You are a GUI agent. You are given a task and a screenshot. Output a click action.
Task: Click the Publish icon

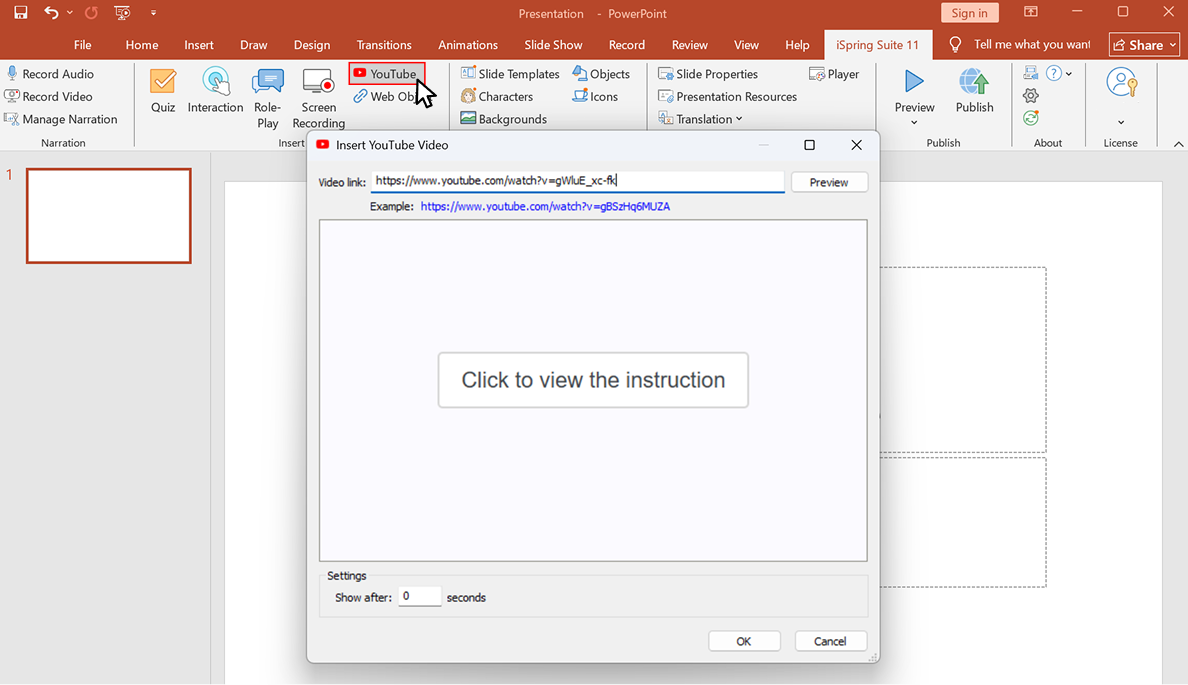[x=973, y=93]
